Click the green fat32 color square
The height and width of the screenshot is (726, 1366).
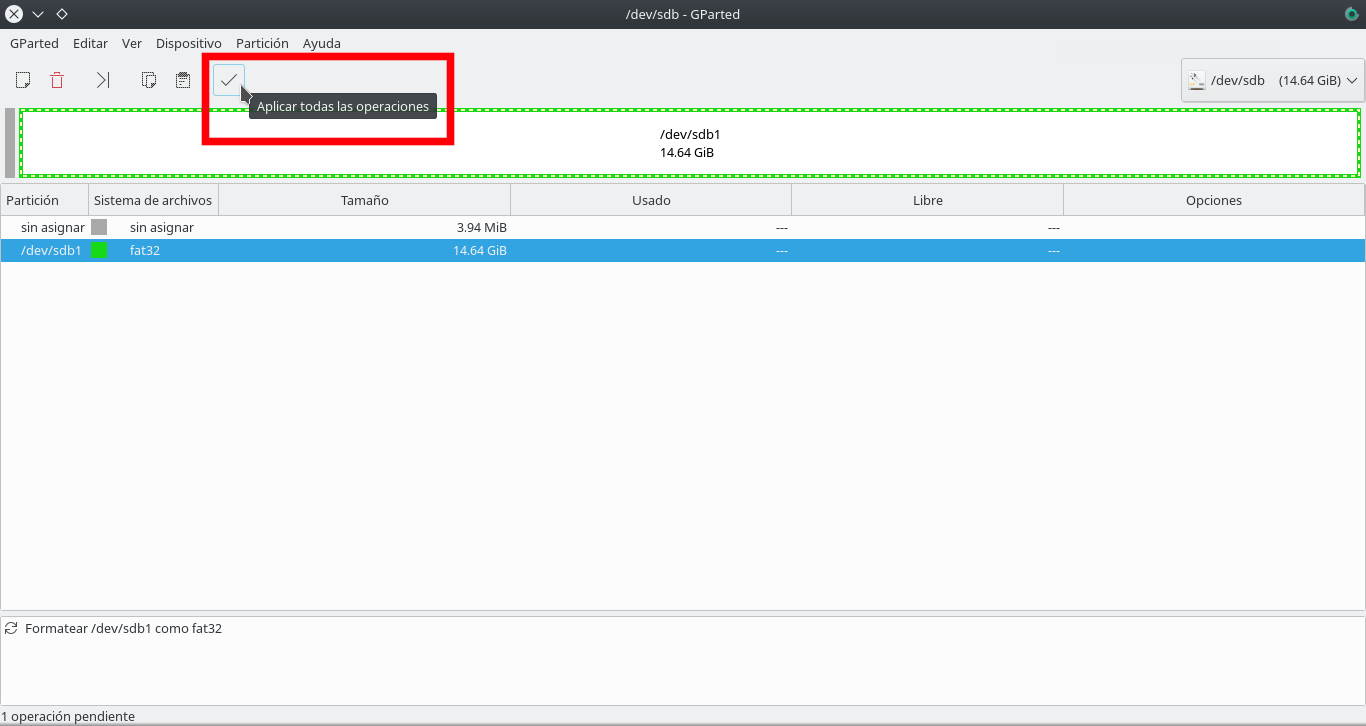pos(100,250)
